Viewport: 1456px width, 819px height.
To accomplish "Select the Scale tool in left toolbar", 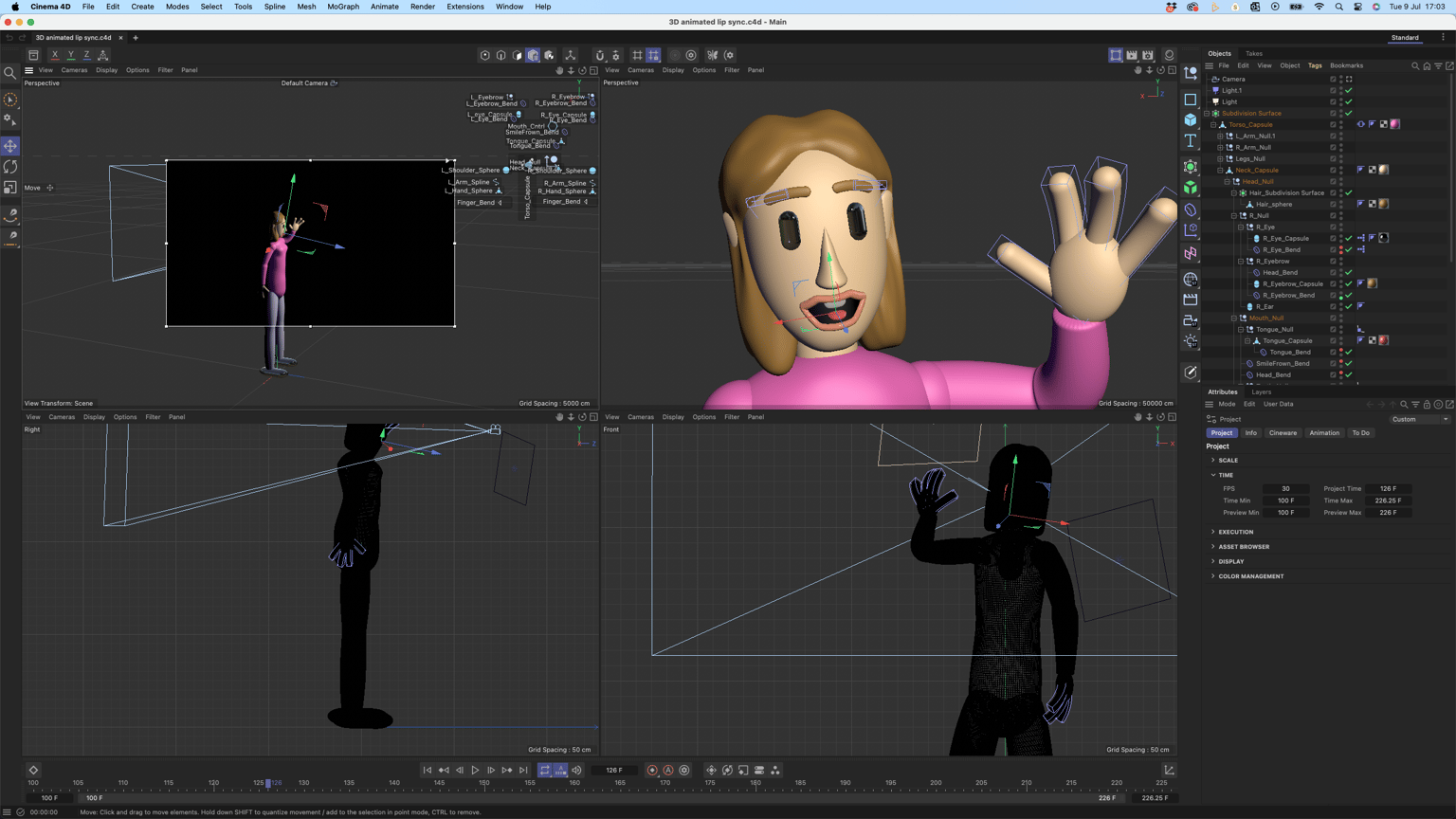I will pos(10,188).
